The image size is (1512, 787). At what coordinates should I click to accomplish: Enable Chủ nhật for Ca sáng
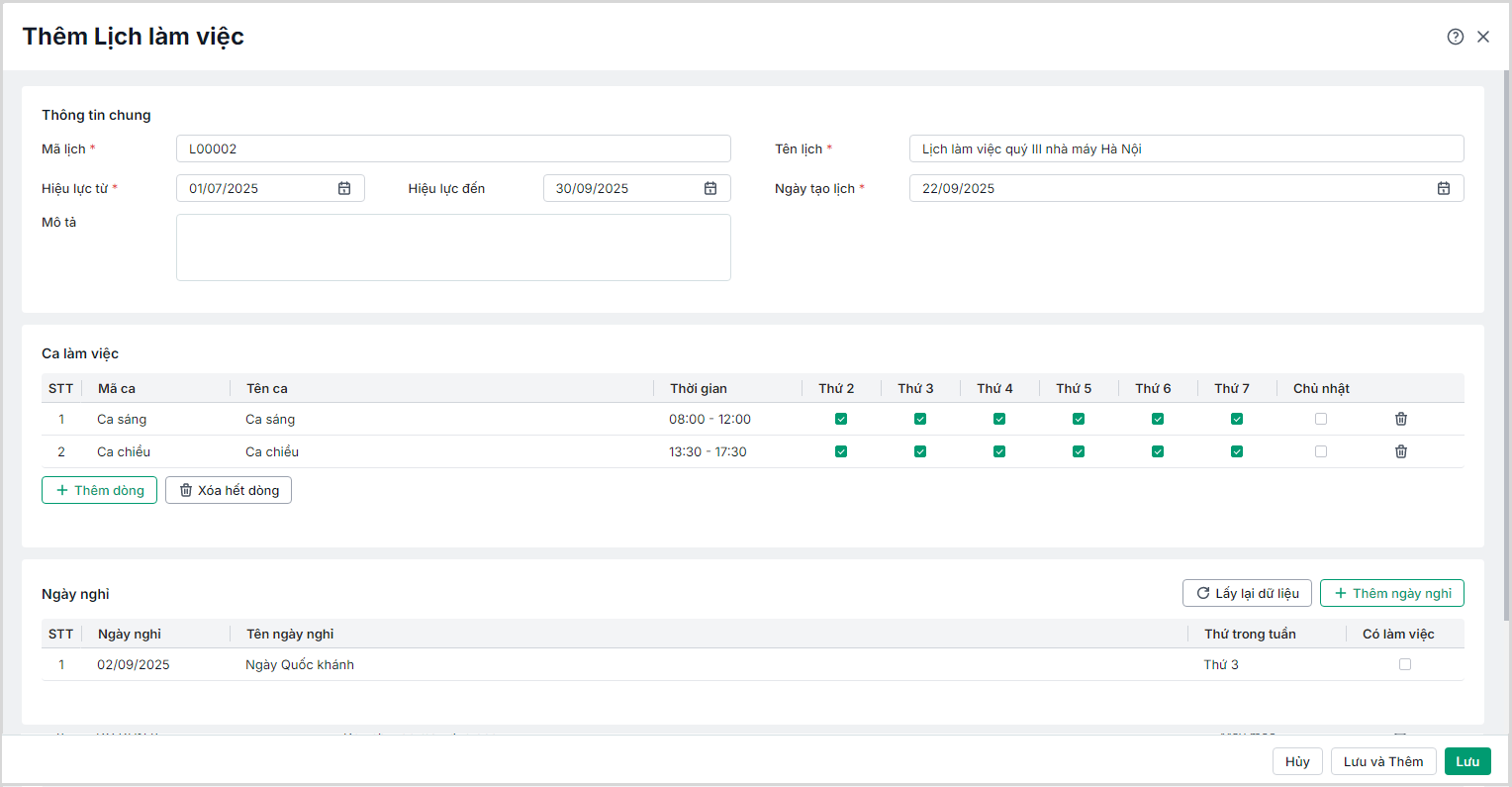point(1321,419)
